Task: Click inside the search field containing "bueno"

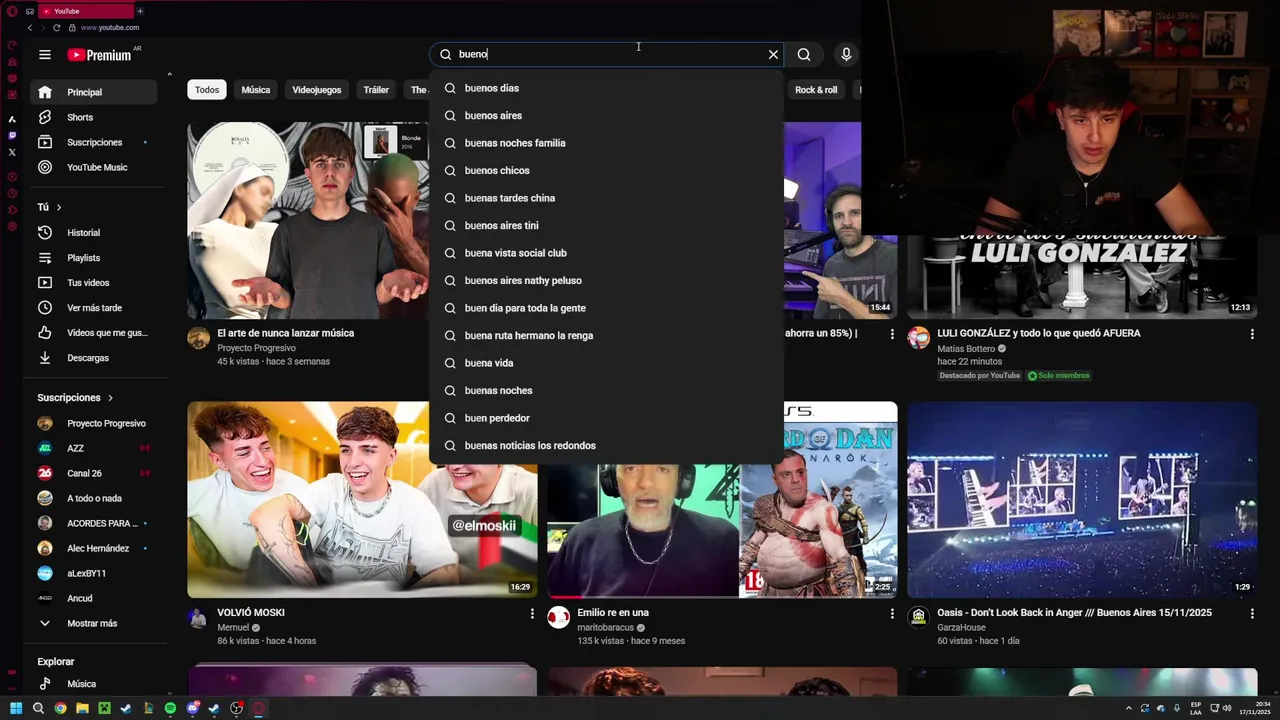Action: 607,55
